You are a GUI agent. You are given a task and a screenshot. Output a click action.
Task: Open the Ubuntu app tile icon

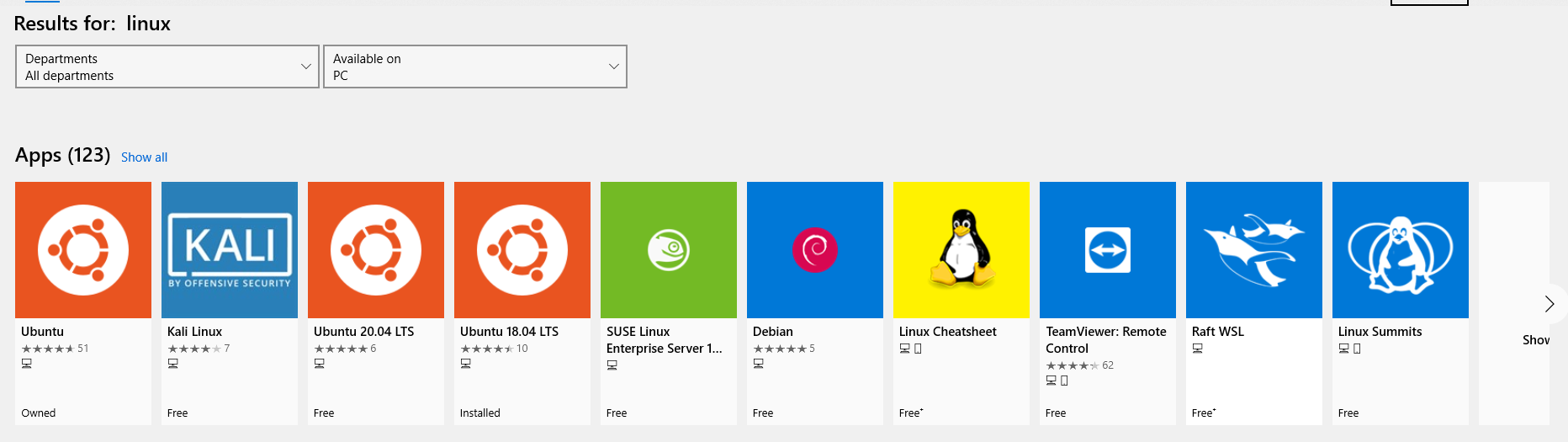[x=83, y=250]
